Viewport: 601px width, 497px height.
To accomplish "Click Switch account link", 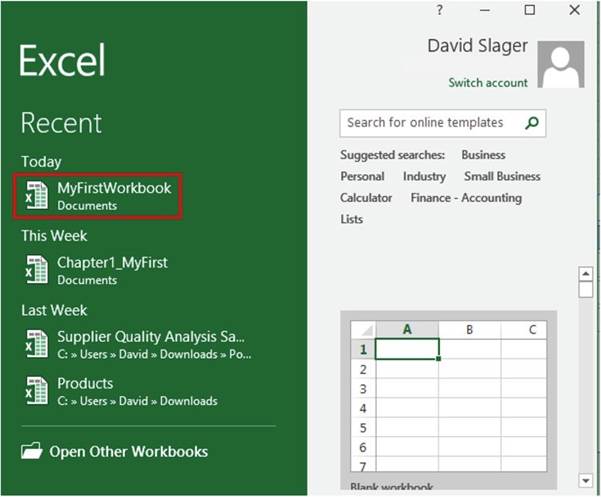I will coord(487,82).
